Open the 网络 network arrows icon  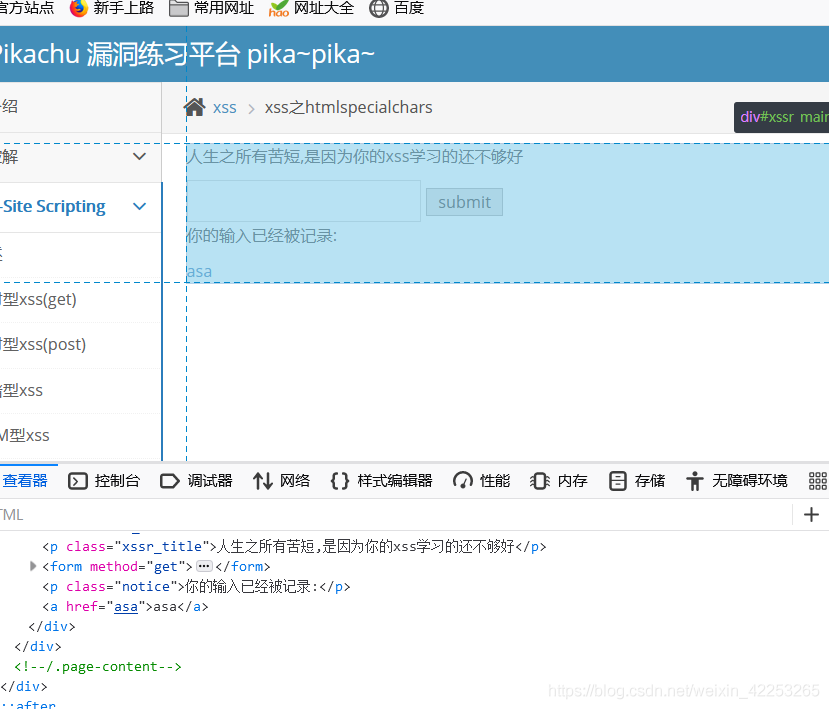click(x=263, y=481)
